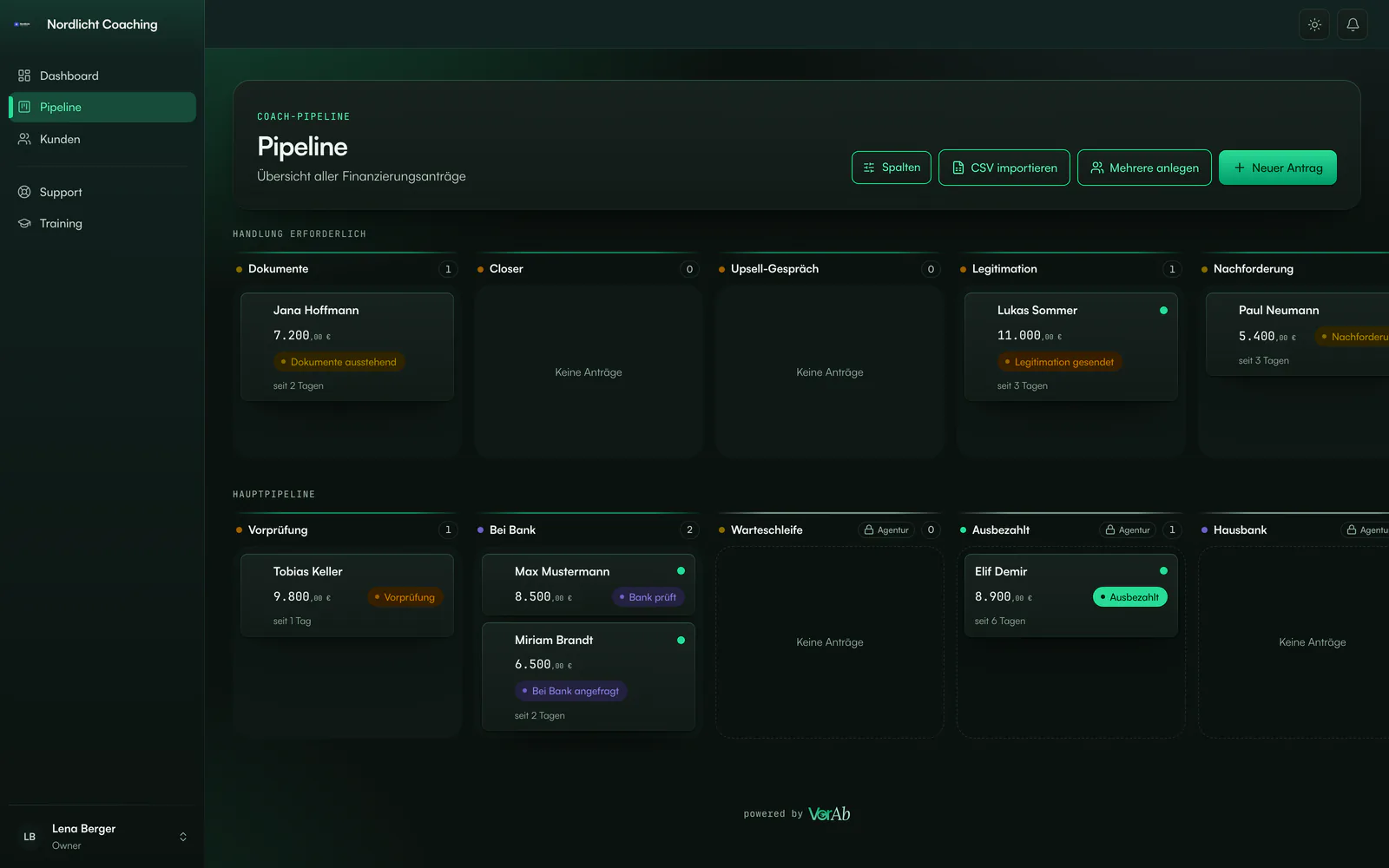Image resolution: width=1389 pixels, height=868 pixels.
Task: Open Lukas Sommer application card
Action: coord(1071,346)
